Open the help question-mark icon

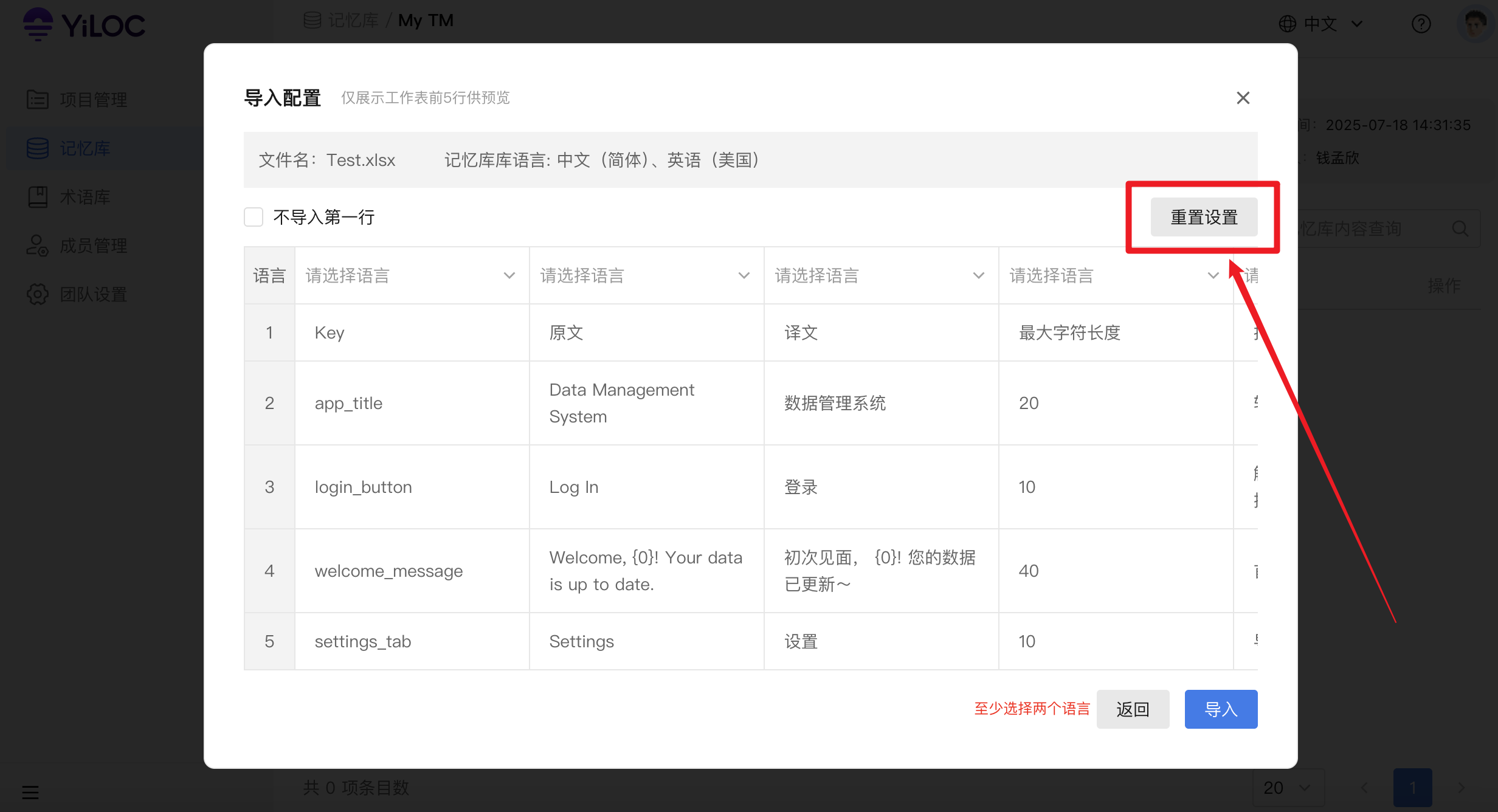pos(1421,24)
